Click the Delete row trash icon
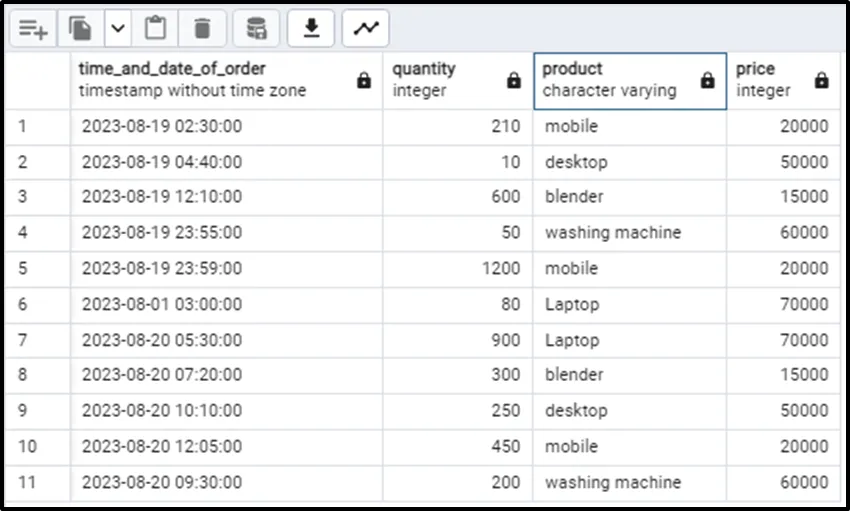Image resolution: width=850 pixels, height=511 pixels. (x=202, y=29)
